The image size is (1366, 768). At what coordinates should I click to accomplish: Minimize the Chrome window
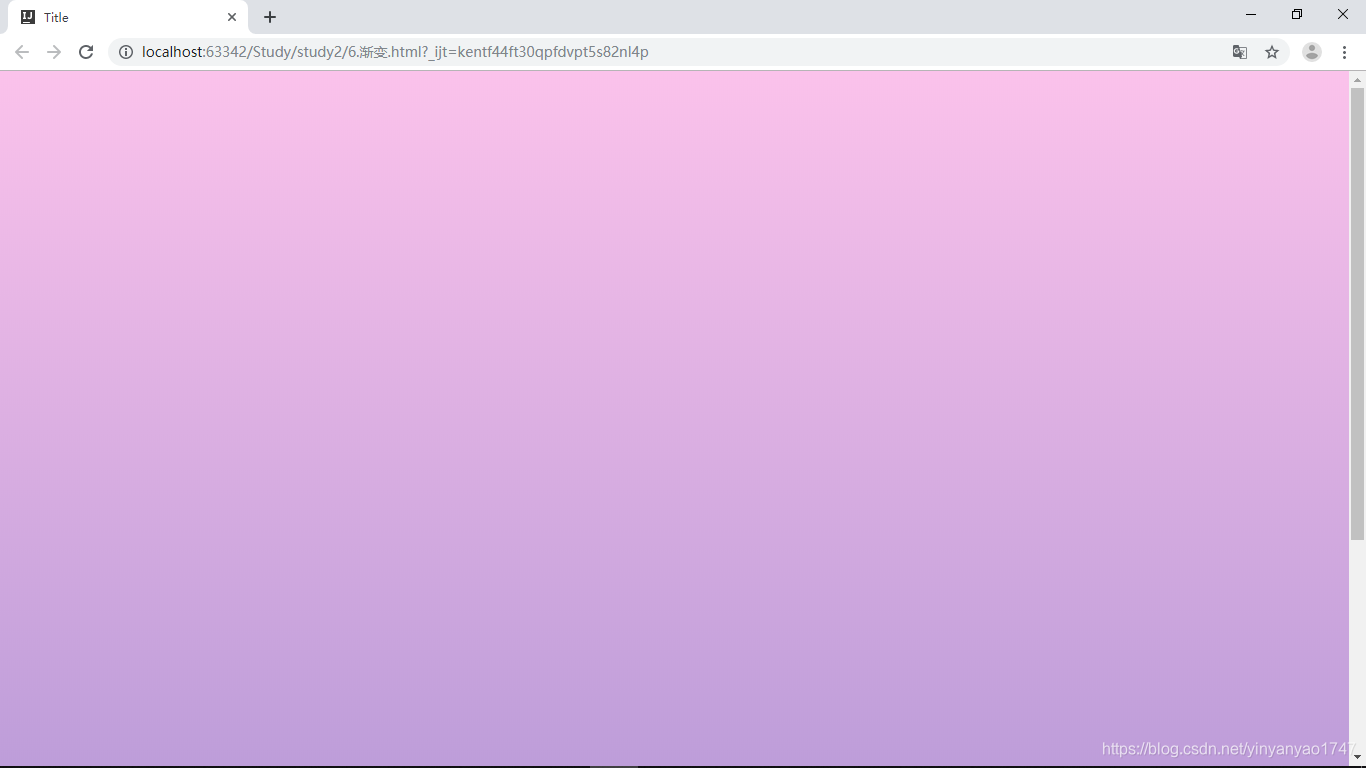[1251, 15]
